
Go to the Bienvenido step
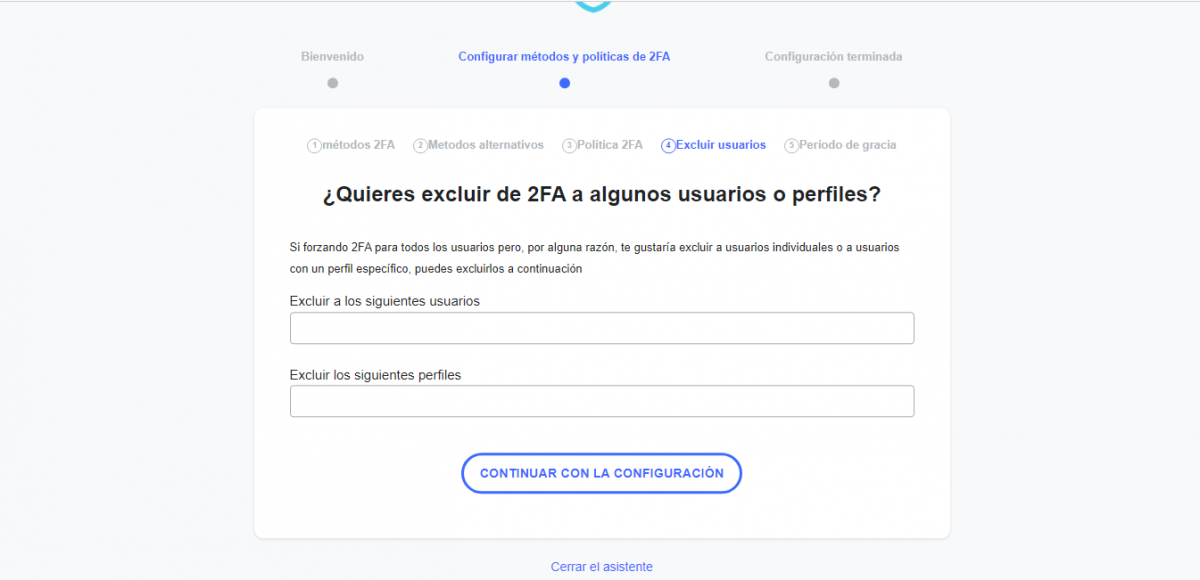pyautogui.click(x=332, y=57)
